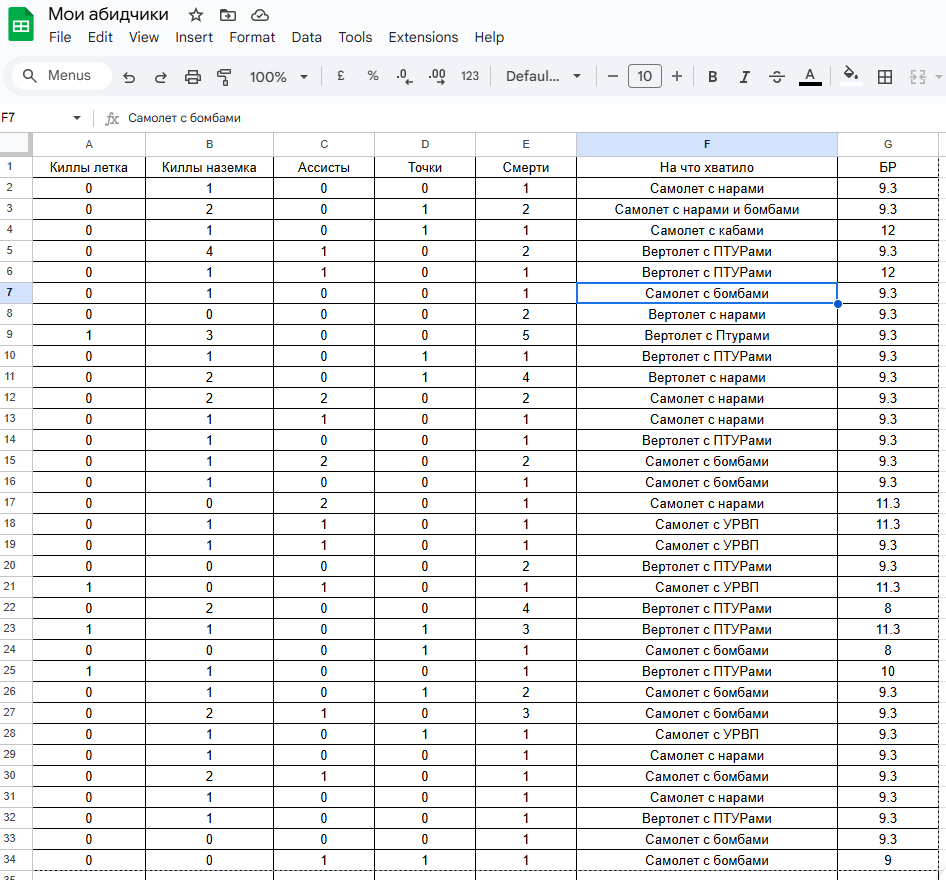The height and width of the screenshot is (880, 946).
Task: Open the fill color picker
Action: pos(851,75)
